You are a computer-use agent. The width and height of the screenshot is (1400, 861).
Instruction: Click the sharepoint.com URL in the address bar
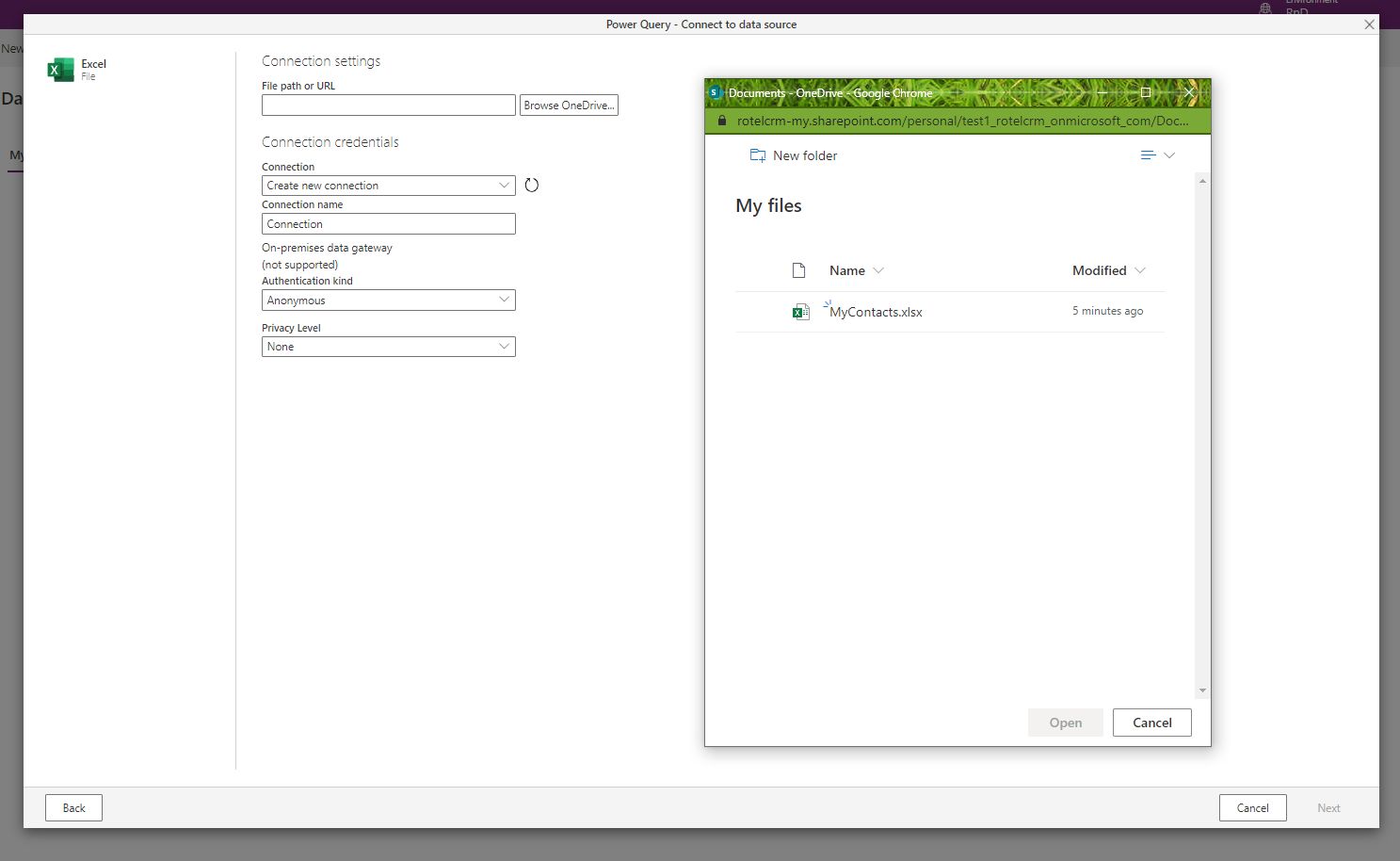tap(962, 121)
